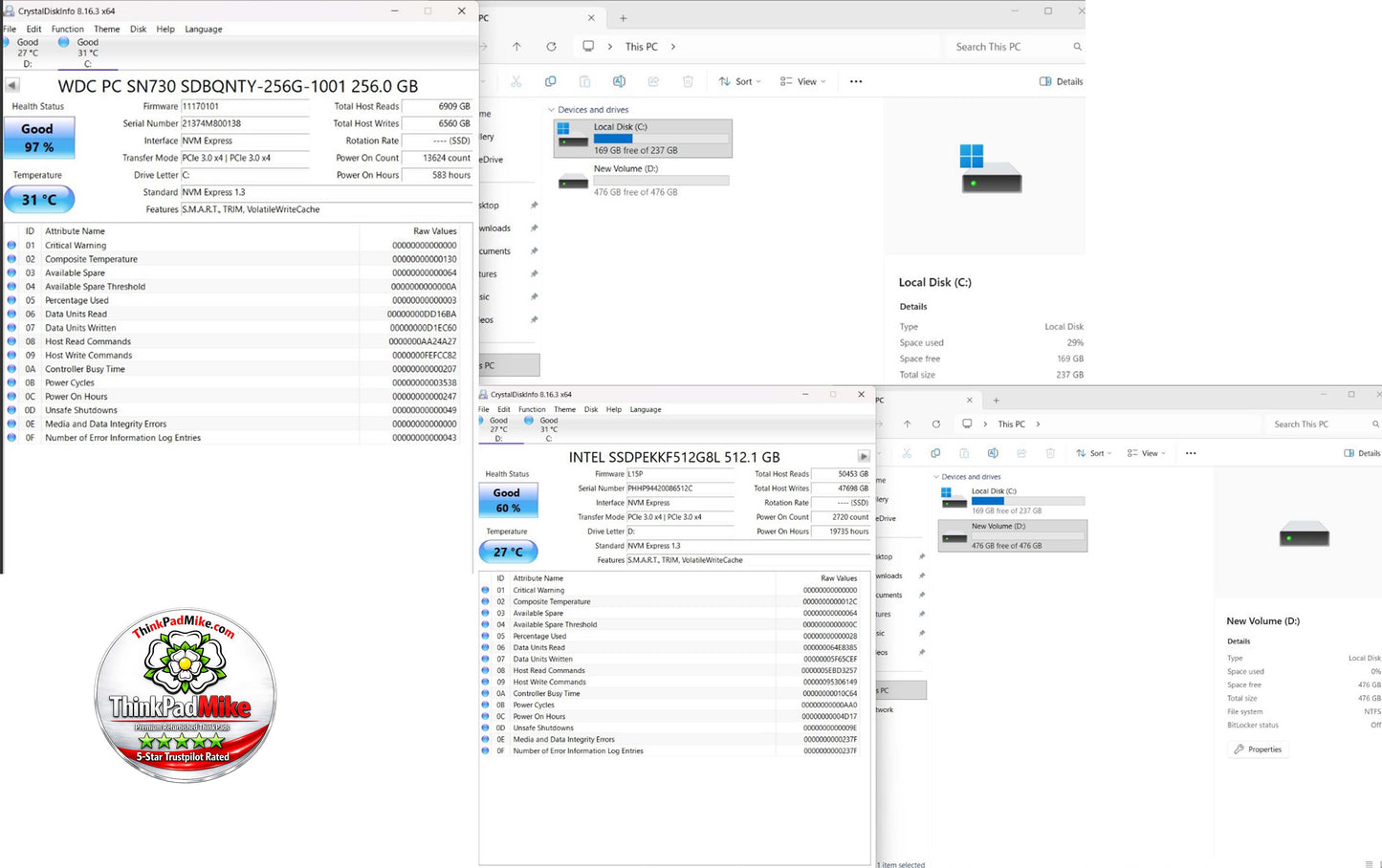
Task: Click Total Host Writes value 6560 GB
Action: pos(437,123)
